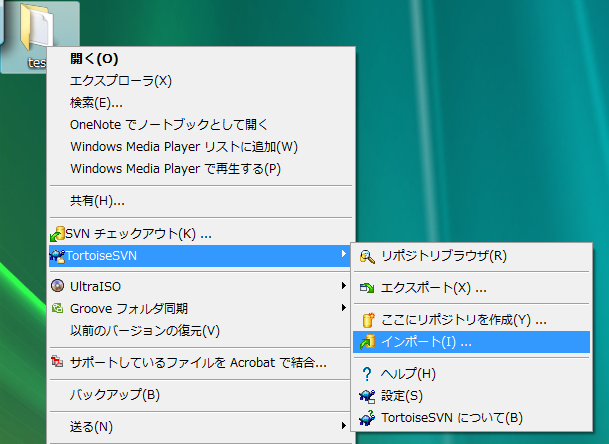This screenshot has width=609, height=444.
Task: Click the help question mark icon
Action: (367, 374)
